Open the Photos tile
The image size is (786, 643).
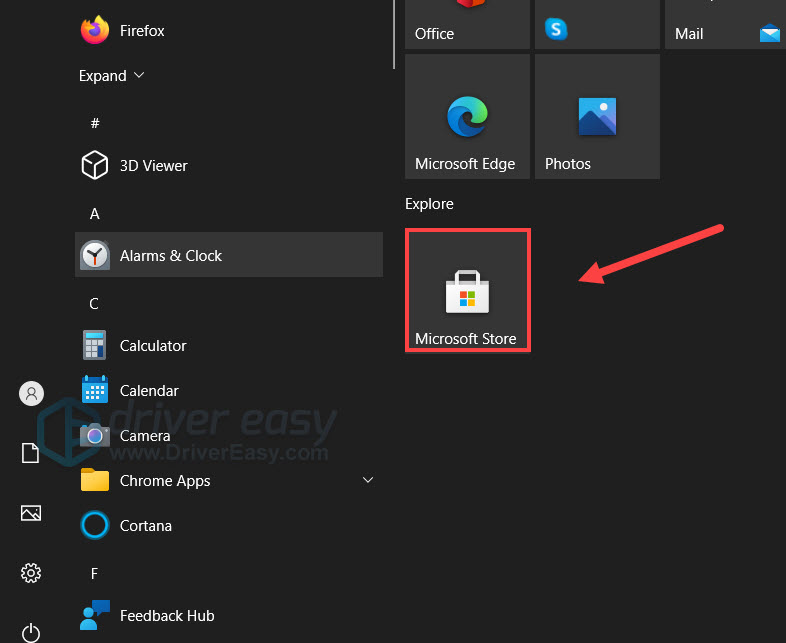click(597, 117)
